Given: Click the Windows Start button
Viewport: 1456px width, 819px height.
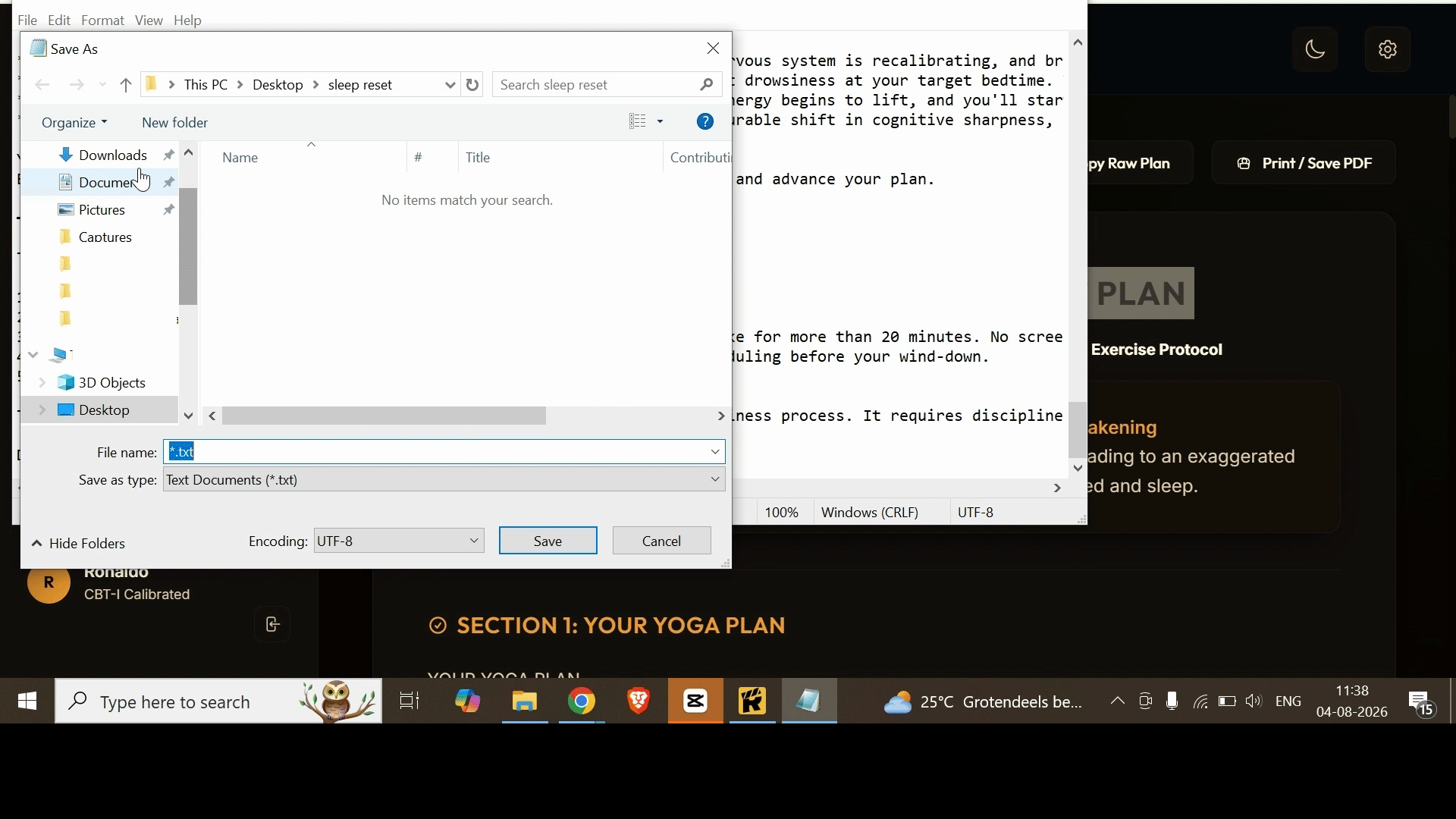Looking at the screenshot, I should click(x=27, y=701).
